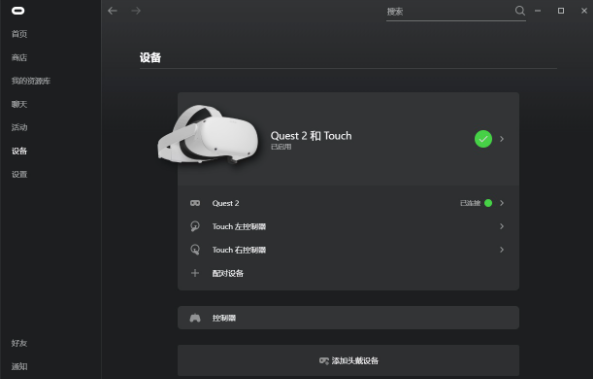Open 通知 in the sidebar
Image resolution: width=593 pixels, height=379 pixels.
point(19,367)
